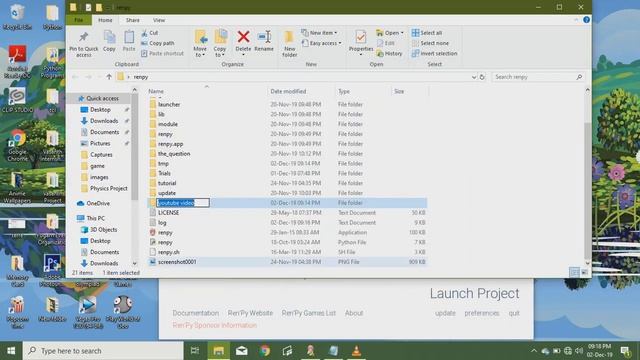Open VLC from the taskbar
640x360 pixels.
[356, 351]
